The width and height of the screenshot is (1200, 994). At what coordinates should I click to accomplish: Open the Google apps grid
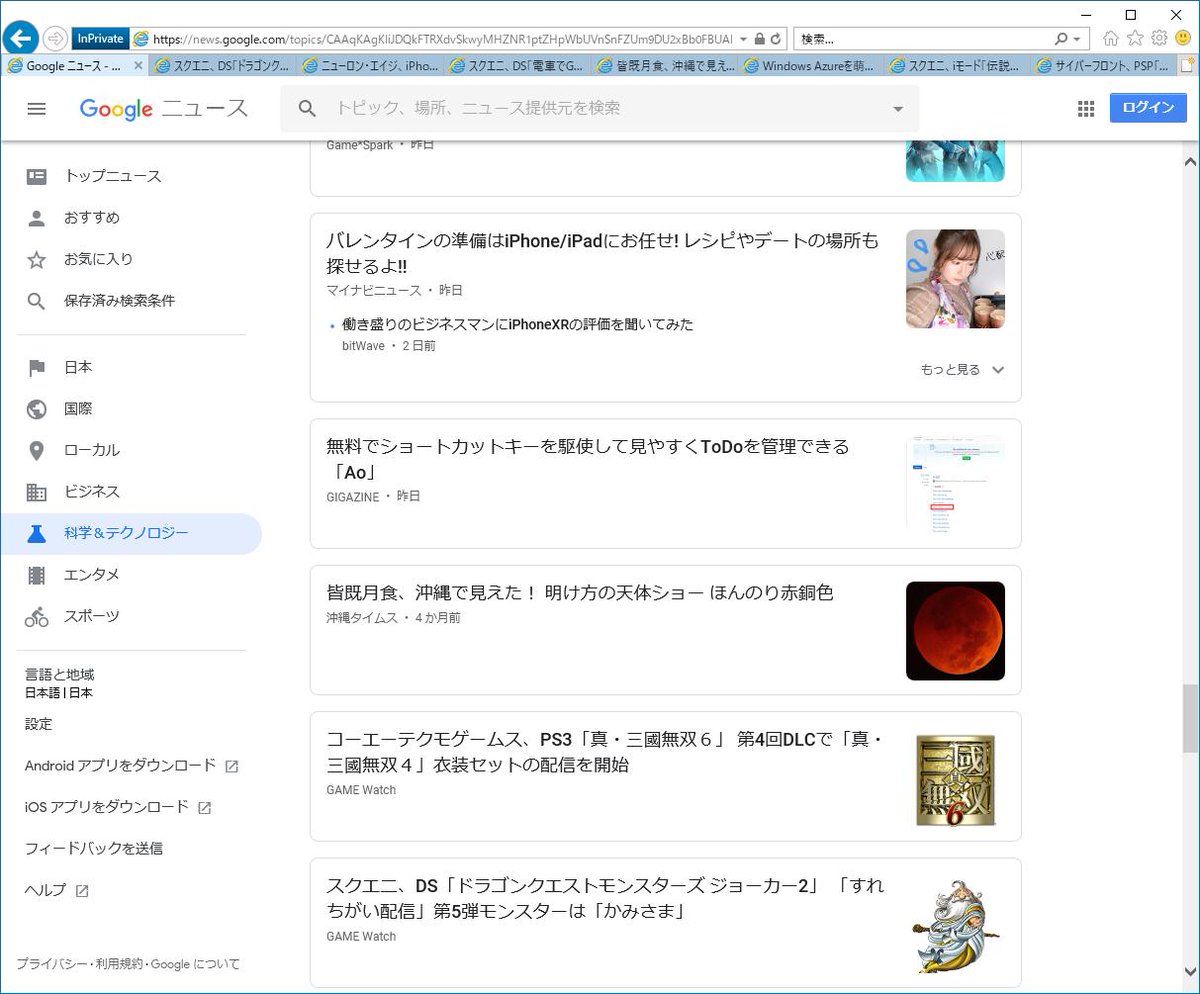[1086, 109]
